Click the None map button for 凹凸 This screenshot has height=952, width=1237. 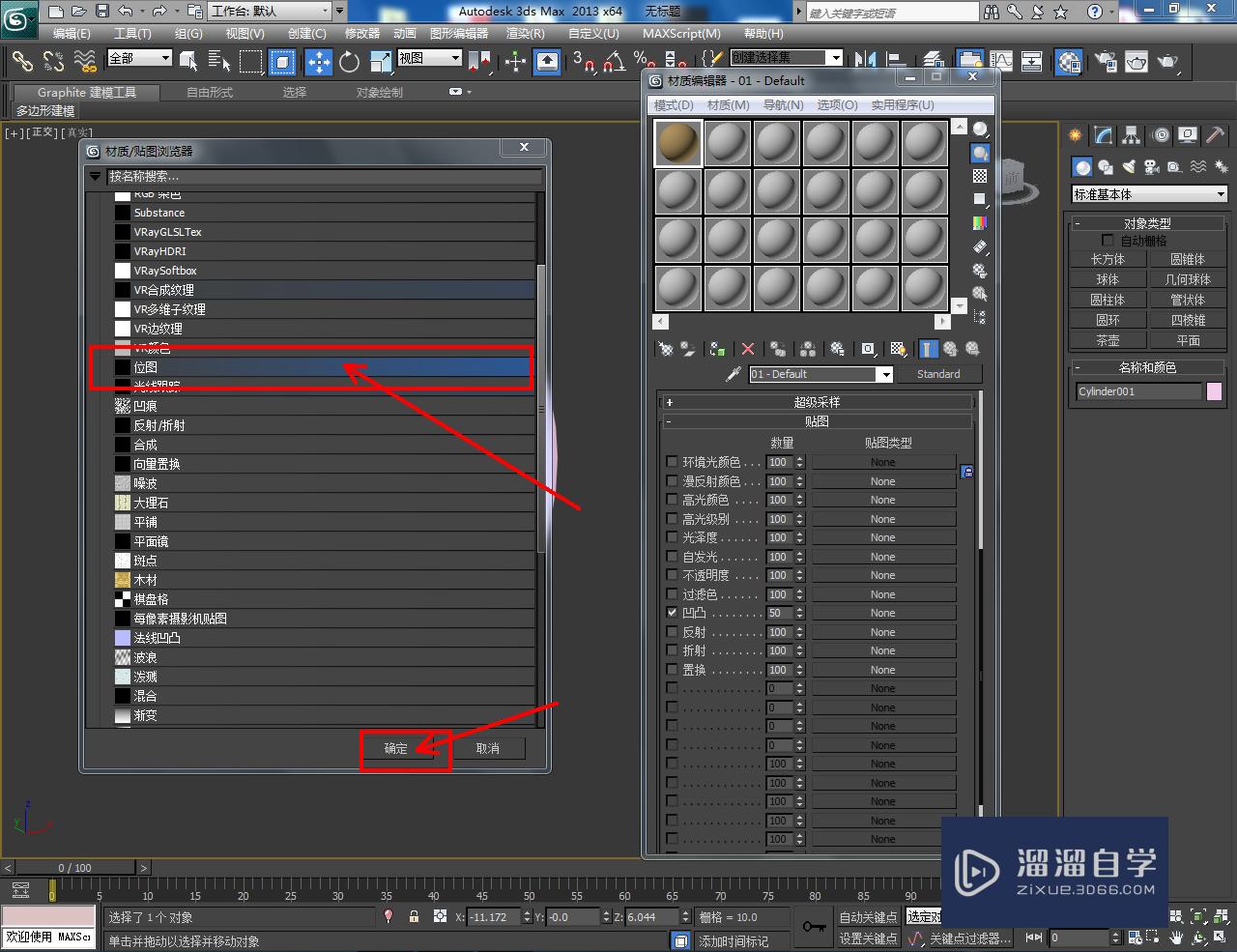point(882,613)
